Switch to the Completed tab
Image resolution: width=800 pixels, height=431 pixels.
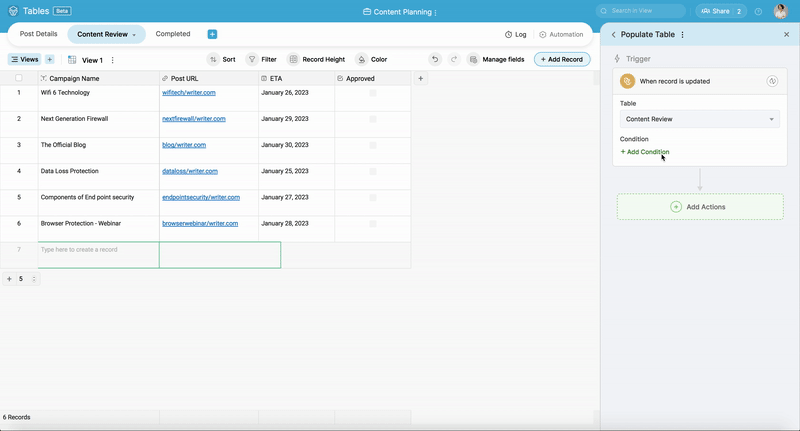coord(173,34)
